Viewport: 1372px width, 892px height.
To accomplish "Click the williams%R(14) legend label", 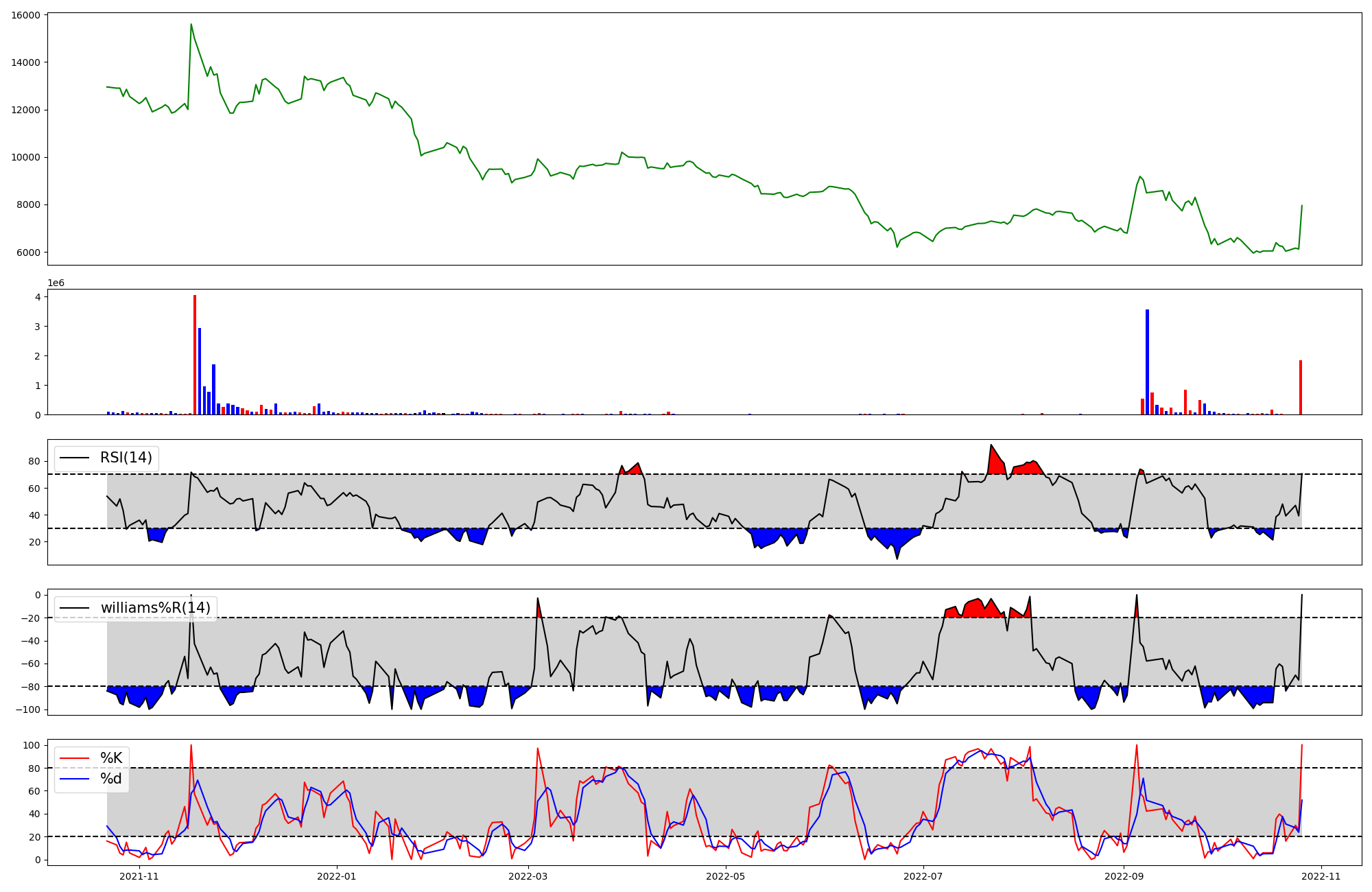I will pyautogui.click(x=155, y=608).
